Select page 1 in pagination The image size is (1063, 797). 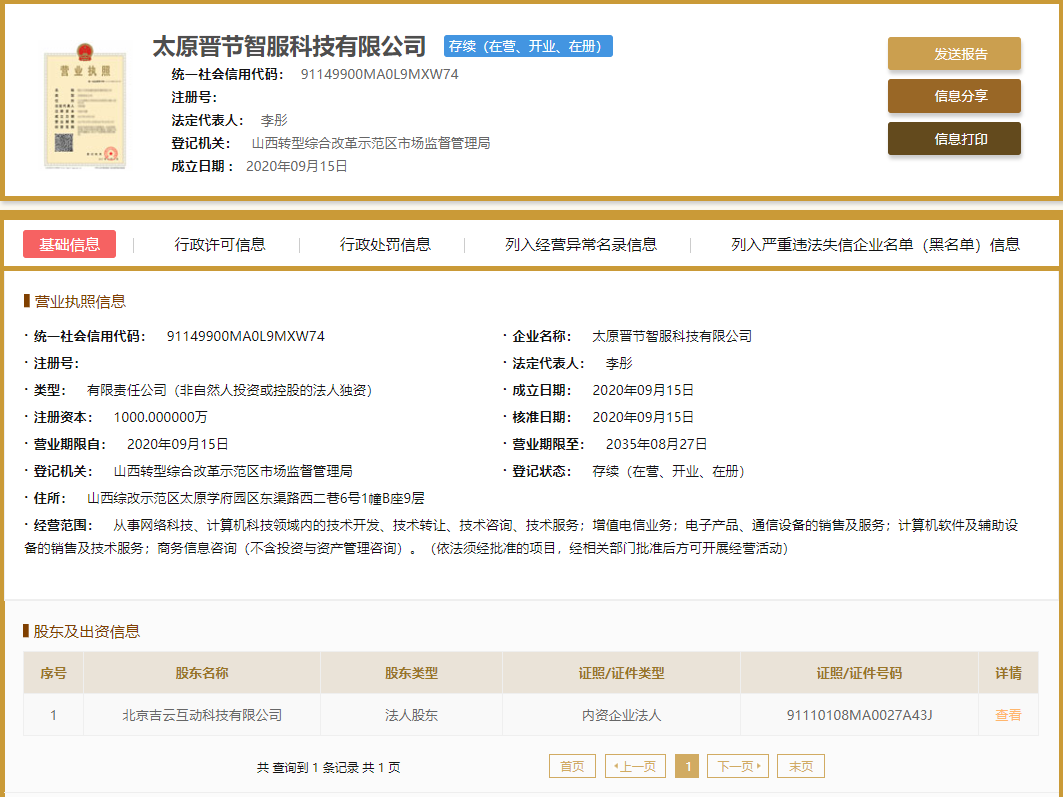point(688,766)
